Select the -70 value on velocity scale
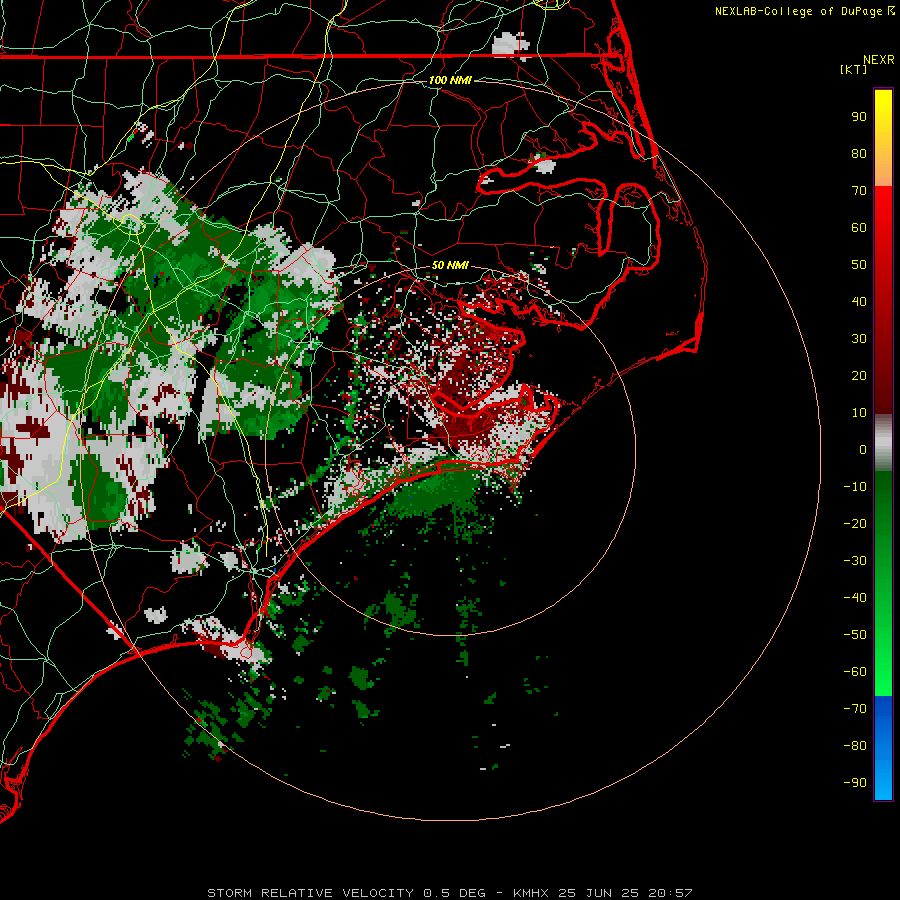 855,709
